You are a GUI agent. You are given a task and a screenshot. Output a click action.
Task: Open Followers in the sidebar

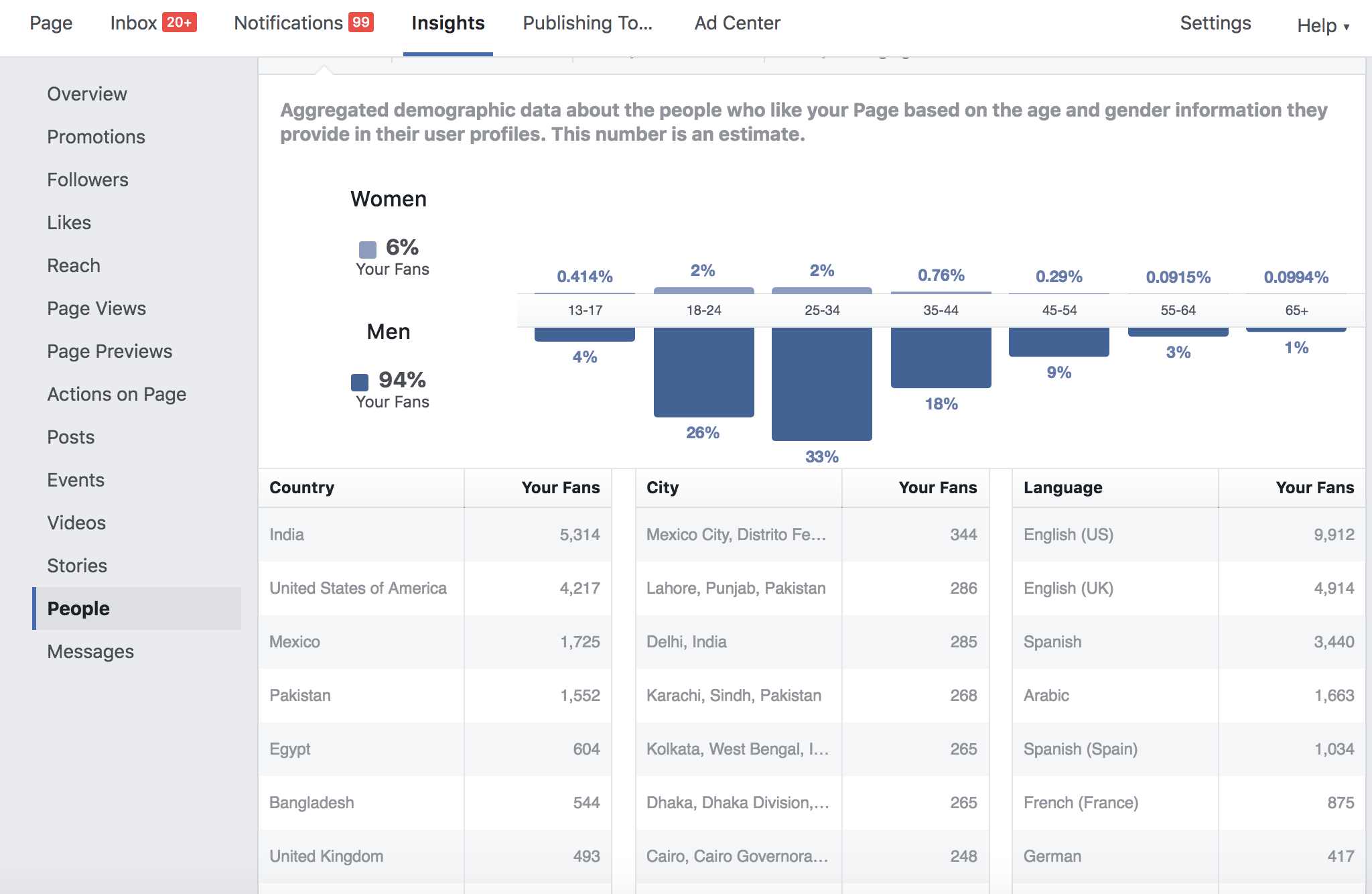point(88,180)
